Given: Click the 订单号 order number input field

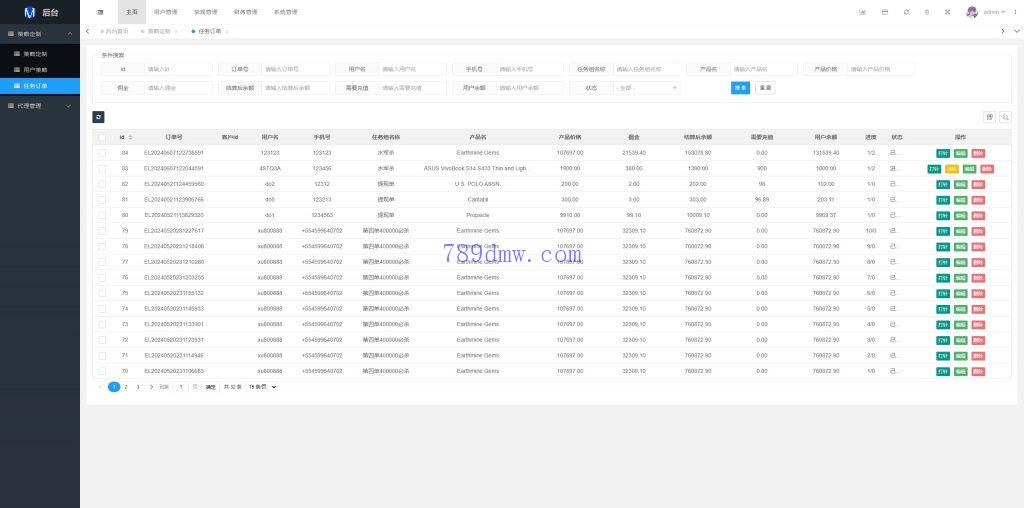Looking at the screenshot, I should [295, 70].
